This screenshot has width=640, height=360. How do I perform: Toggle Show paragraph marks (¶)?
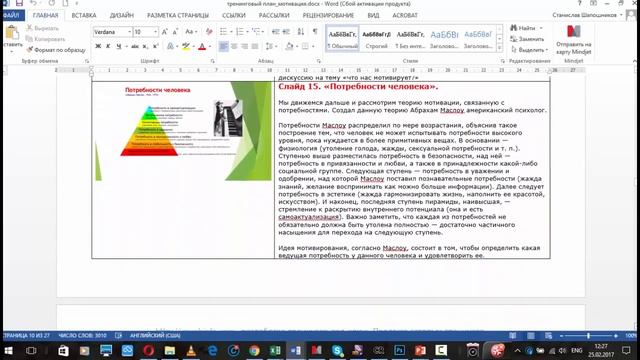(x=315, y=32)
